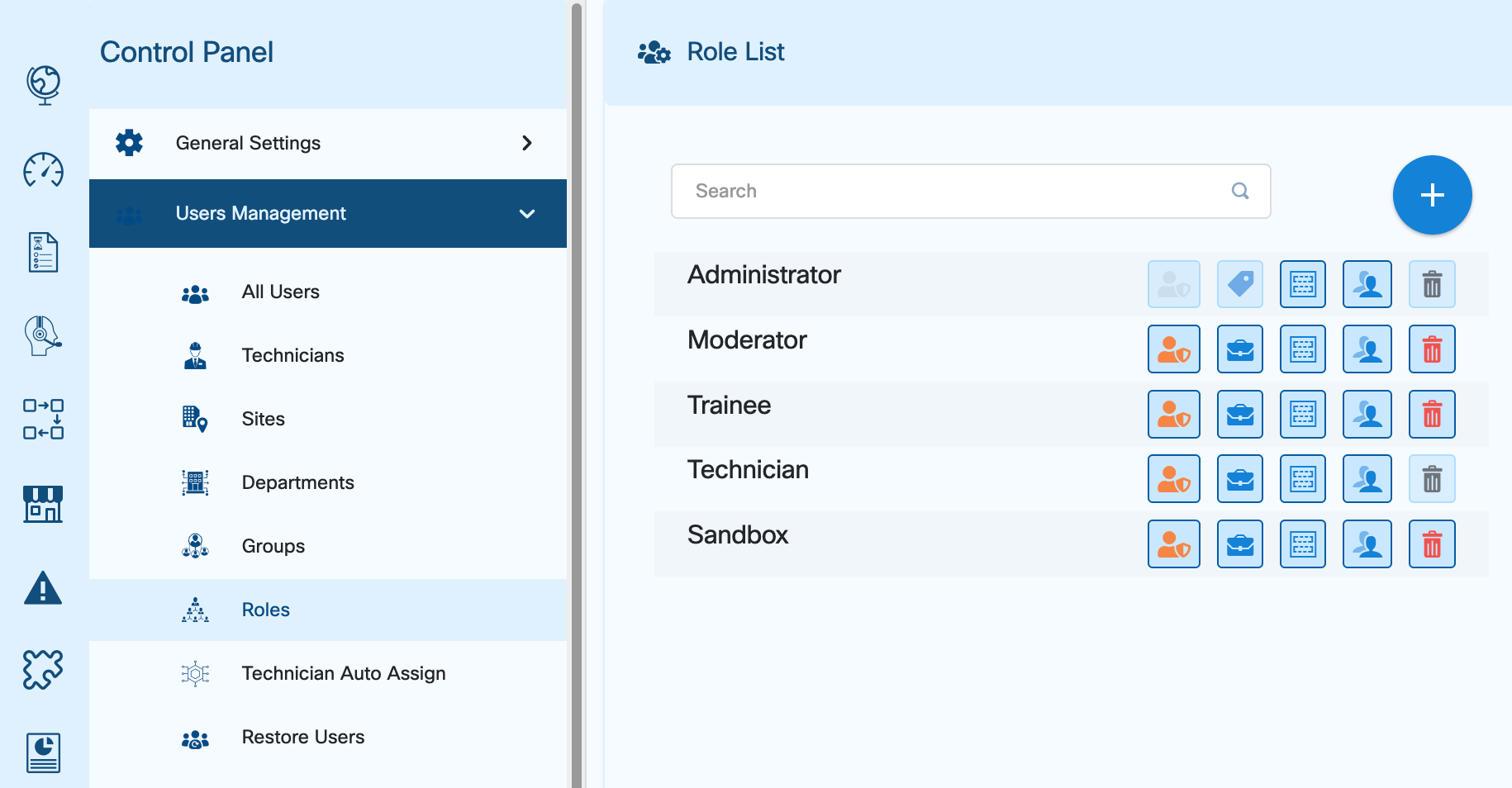Delete the Moderator role with trash icon
1512x788 pixels.
(x=1431, y=349)
